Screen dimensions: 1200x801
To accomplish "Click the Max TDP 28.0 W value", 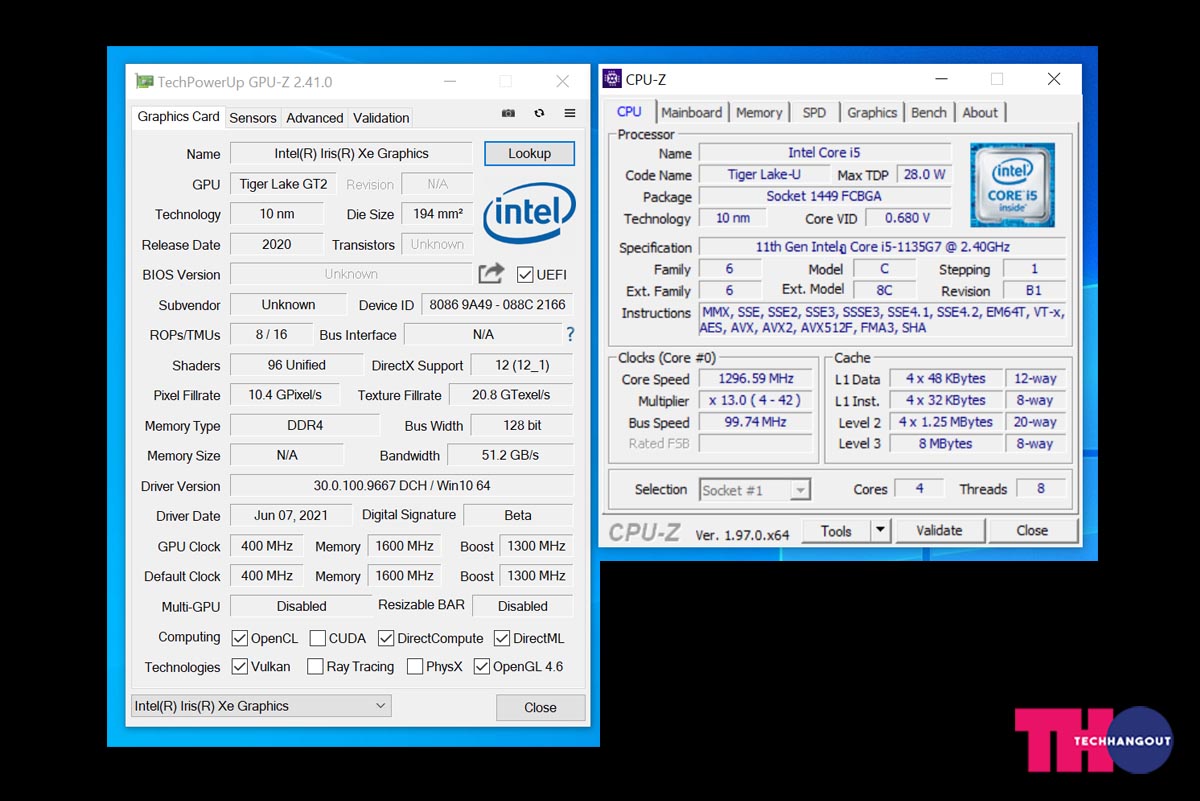I will [x=924, y=175].
